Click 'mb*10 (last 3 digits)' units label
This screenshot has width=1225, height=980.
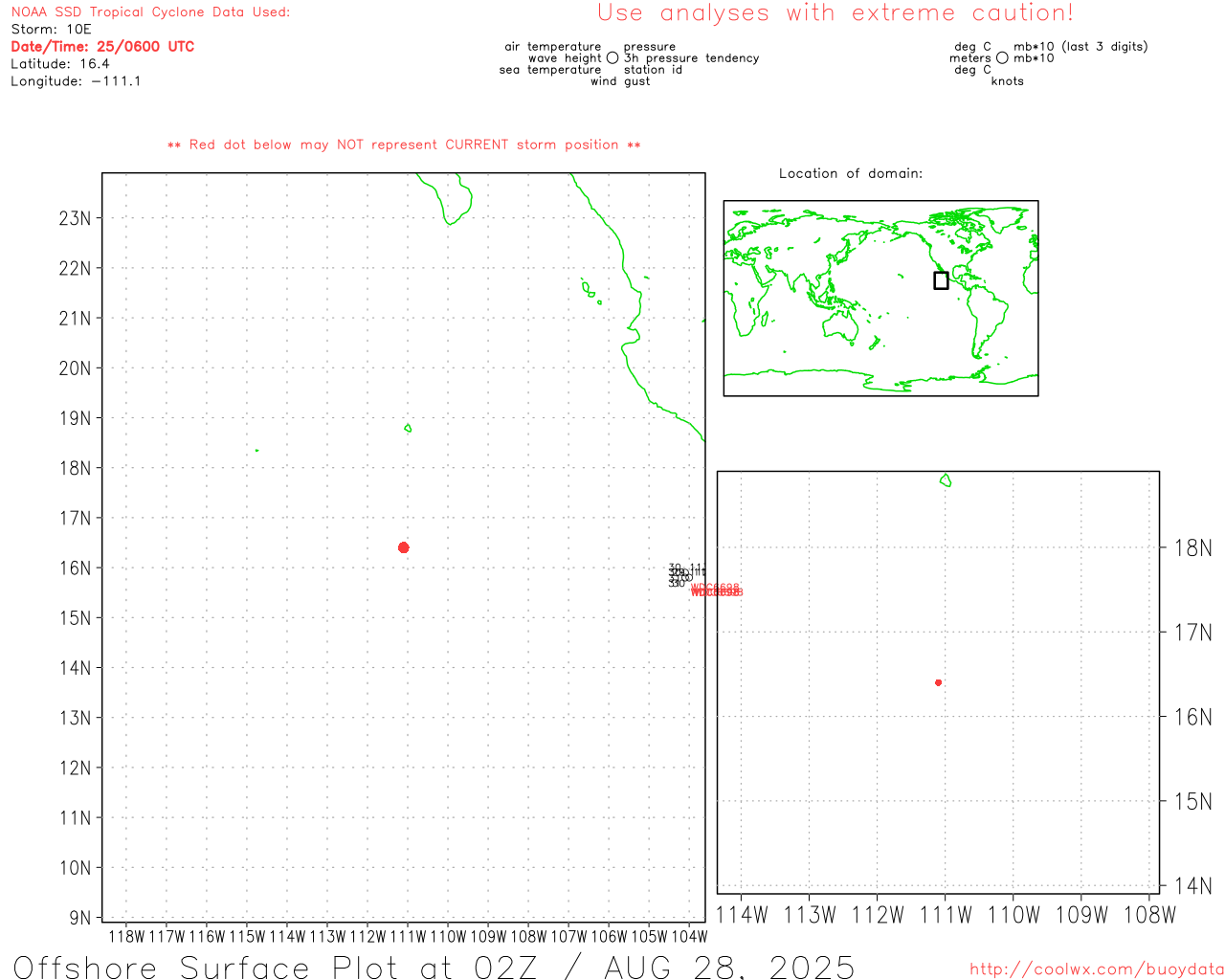pyautogui.click(x=1080, y=47)
